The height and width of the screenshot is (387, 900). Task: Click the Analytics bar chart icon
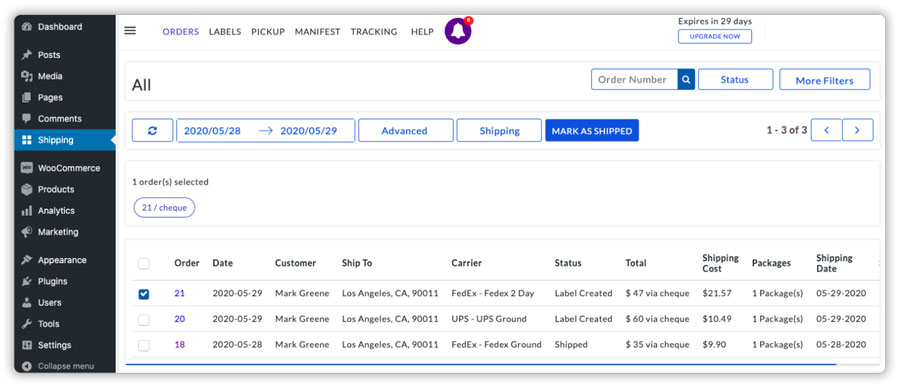[26, 211]
